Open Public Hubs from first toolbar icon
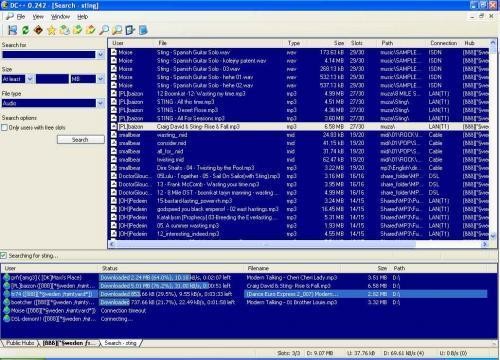Image resolution: width=500 pixels, height=360 pixels. click(13, 30)
